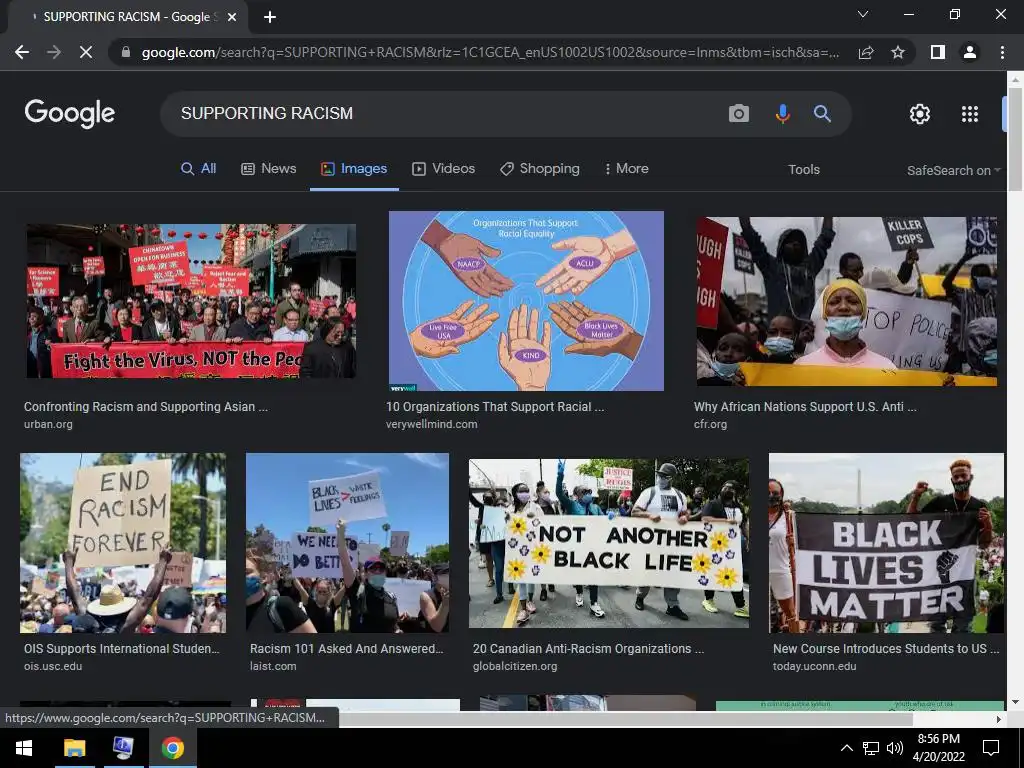Screen dimensions: 1024x768
Task: Switch to the News tab
Action: (269, 168)
